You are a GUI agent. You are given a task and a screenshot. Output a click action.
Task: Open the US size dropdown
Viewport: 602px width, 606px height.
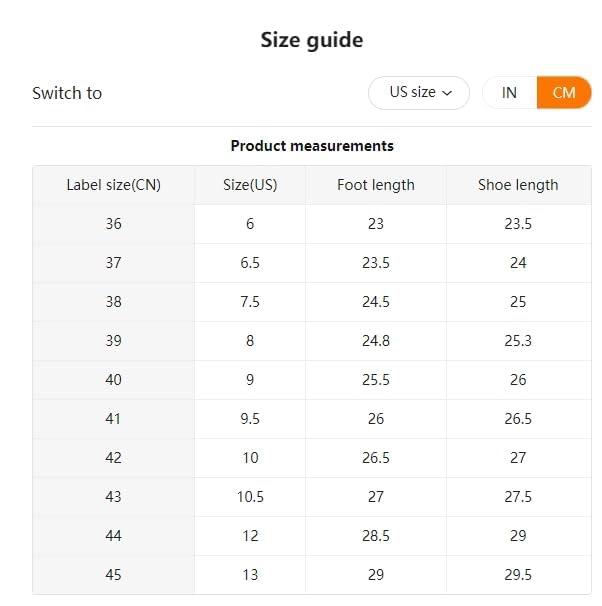[418, 93]
